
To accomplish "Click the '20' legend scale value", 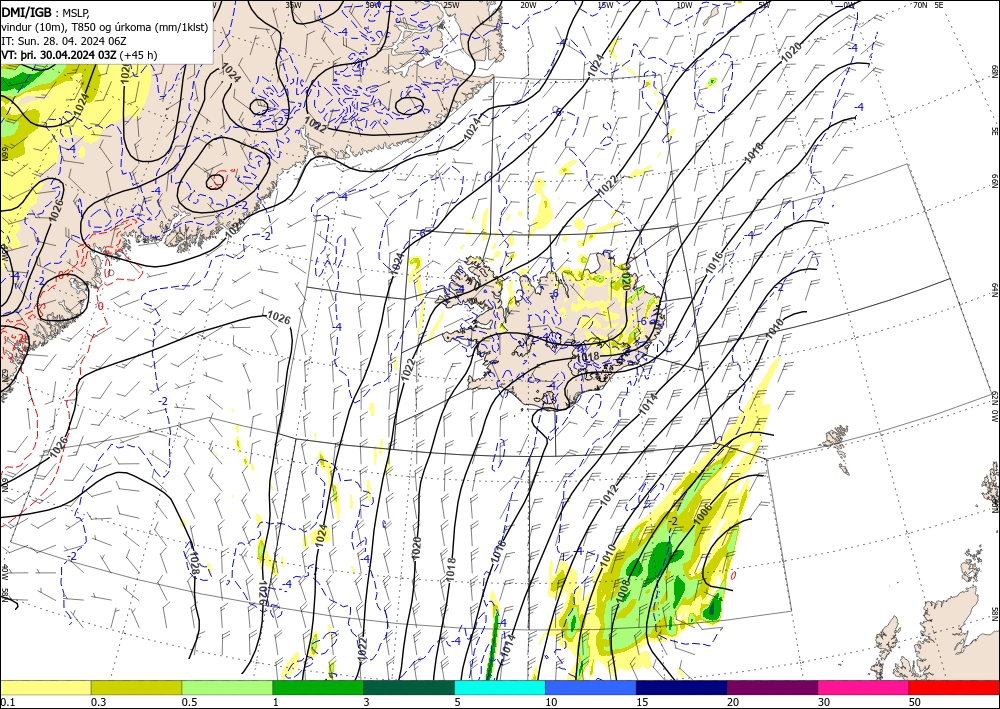I will pos(733,702).
